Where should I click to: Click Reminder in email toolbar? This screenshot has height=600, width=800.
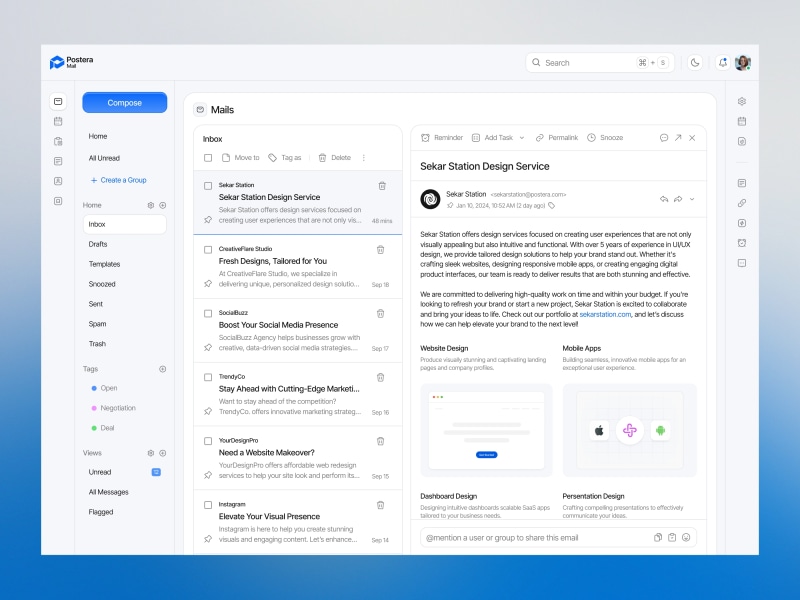(x=442, y=138)
